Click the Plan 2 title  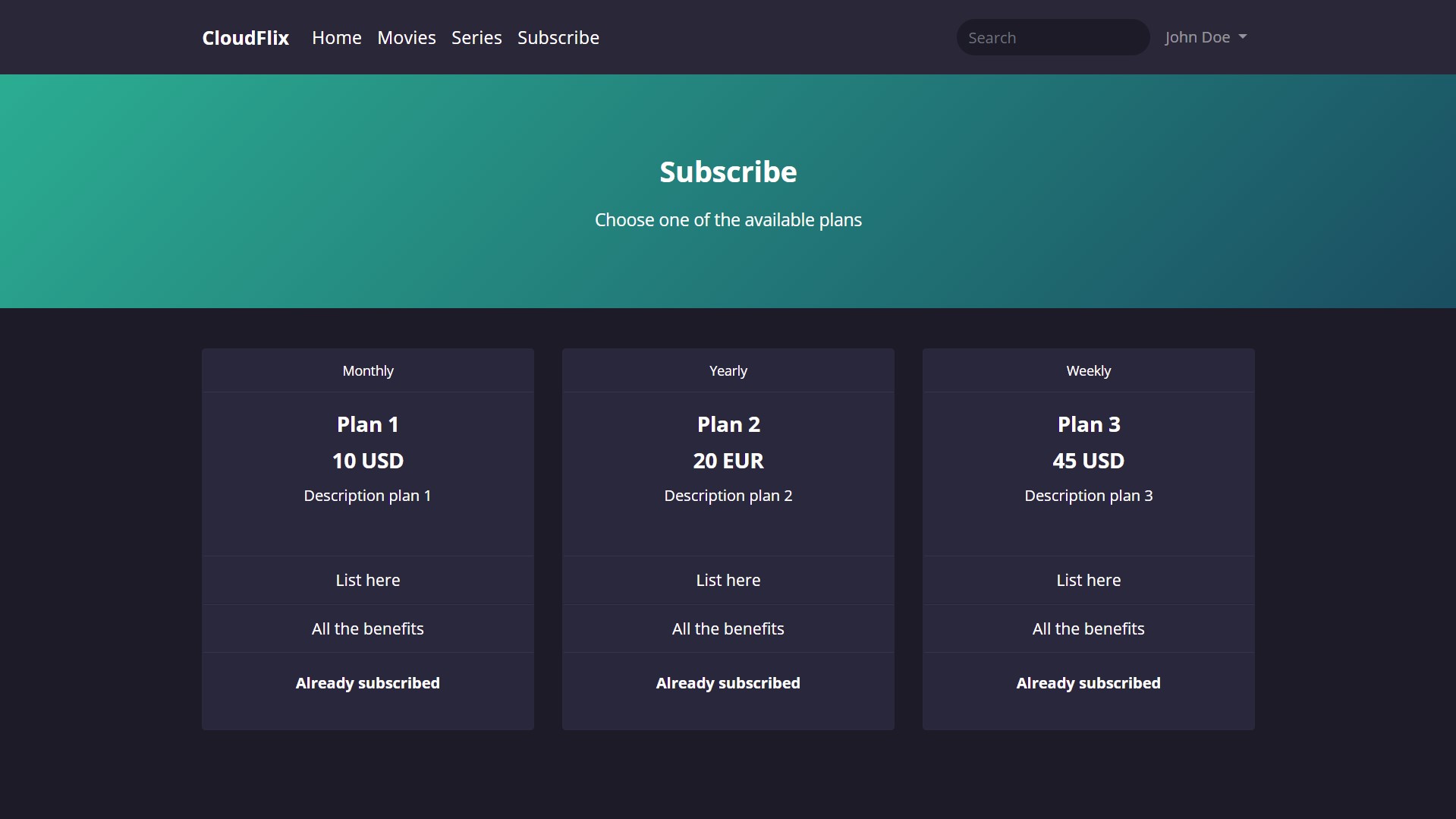(728, 424)
